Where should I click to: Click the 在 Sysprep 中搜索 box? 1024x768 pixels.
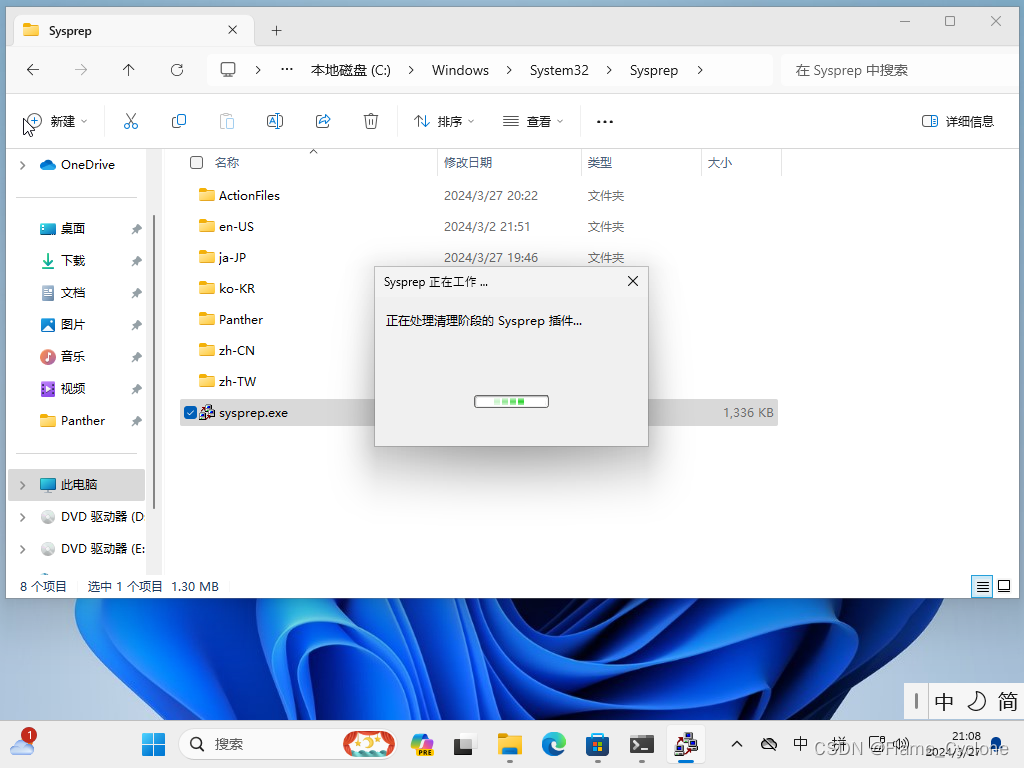click(x=901, y=70)
